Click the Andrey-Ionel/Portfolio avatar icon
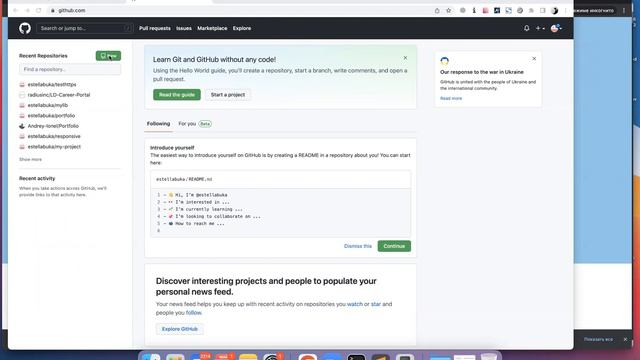Viewport: 640px width, 360px height. pos(22,126)
